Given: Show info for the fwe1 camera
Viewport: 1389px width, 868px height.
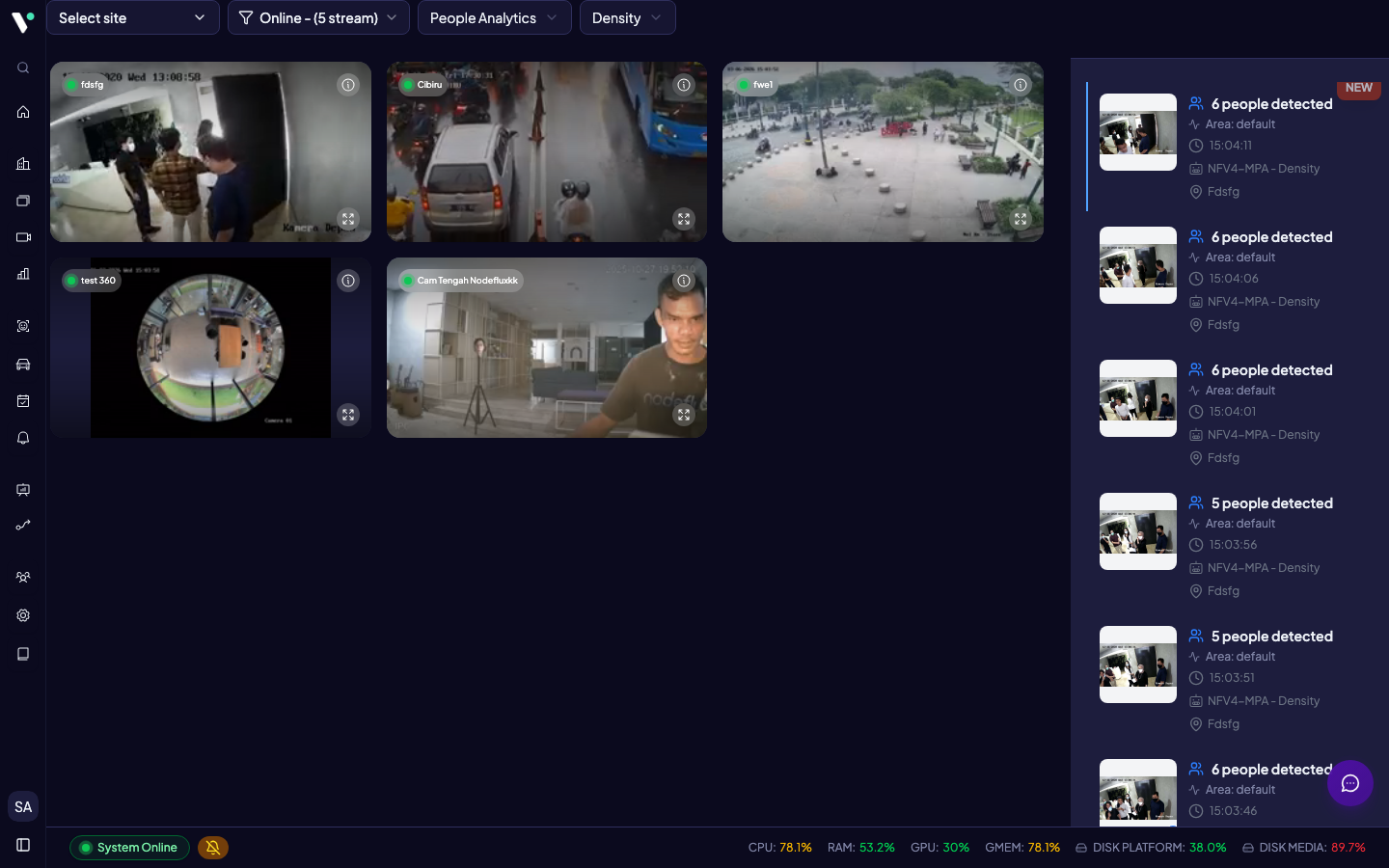Looking at the screenshot, I should click(1021, 85).
